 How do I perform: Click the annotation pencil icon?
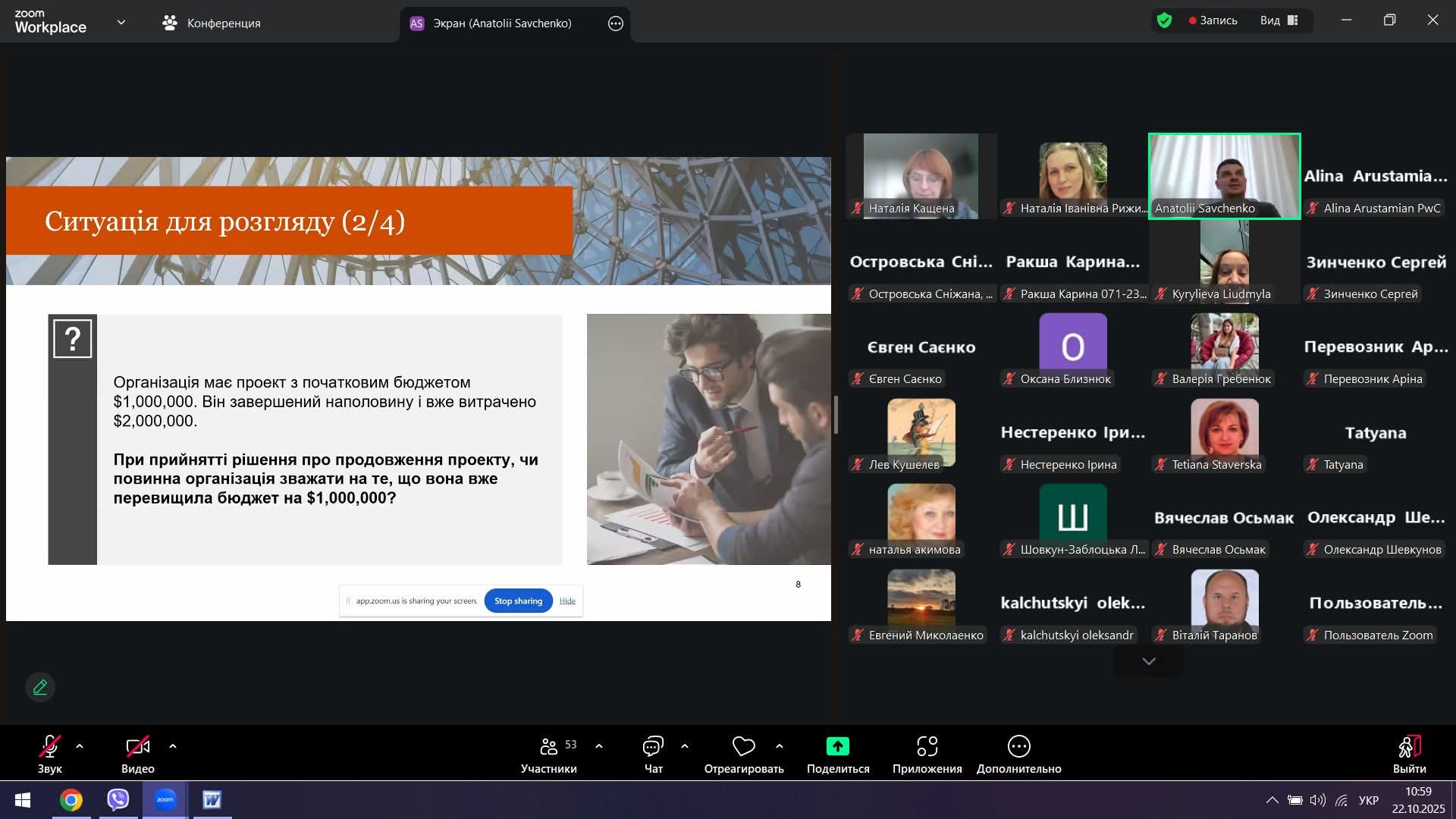click(x=40, y=687)
